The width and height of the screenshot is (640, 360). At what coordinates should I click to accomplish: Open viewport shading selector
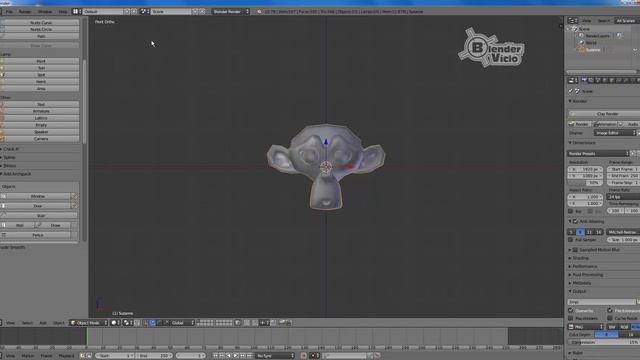[116, 323]
